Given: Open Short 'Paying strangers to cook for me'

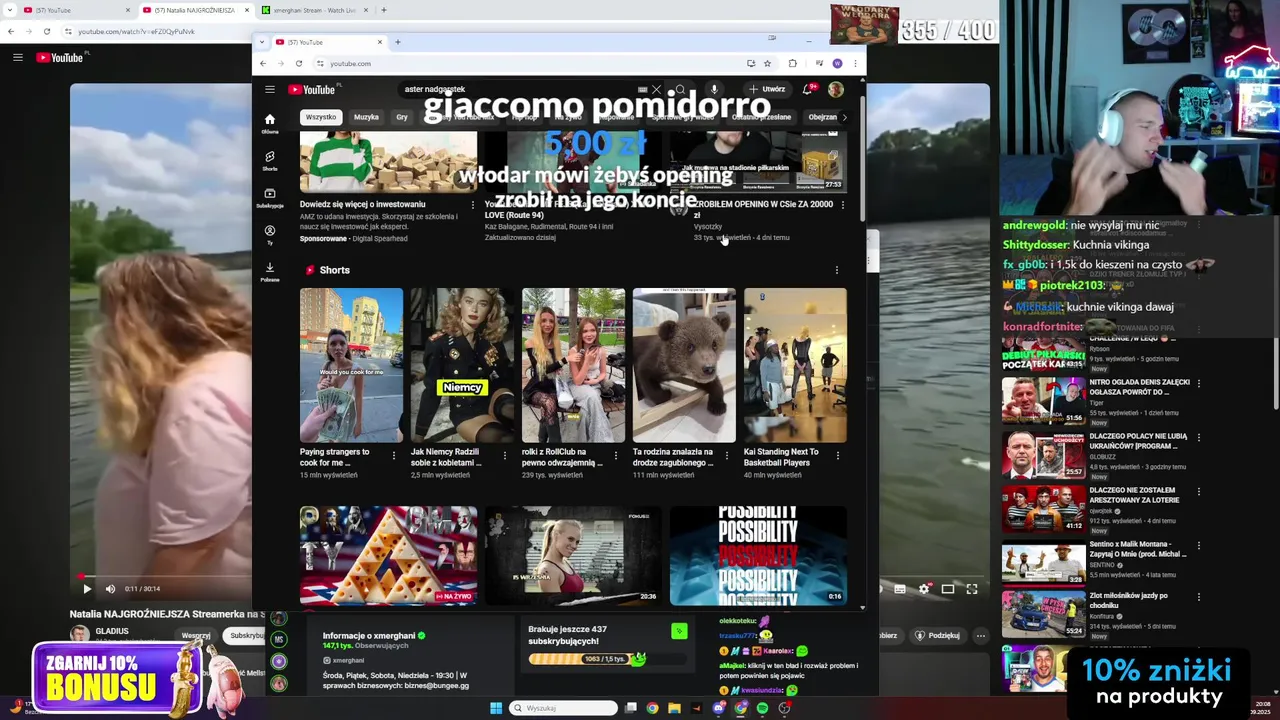Looking at the screenshot, I should click(x=351, y=365).
